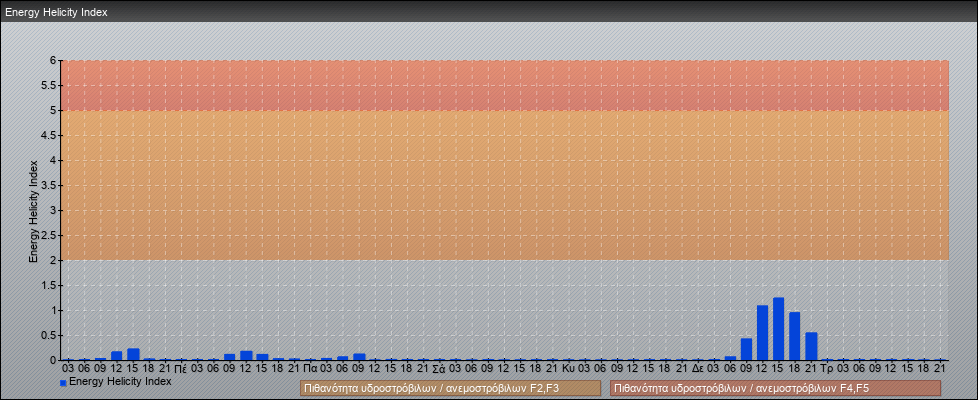Click the y-axis value 3.5 label
978x400 pixels.
pos(50,185)
